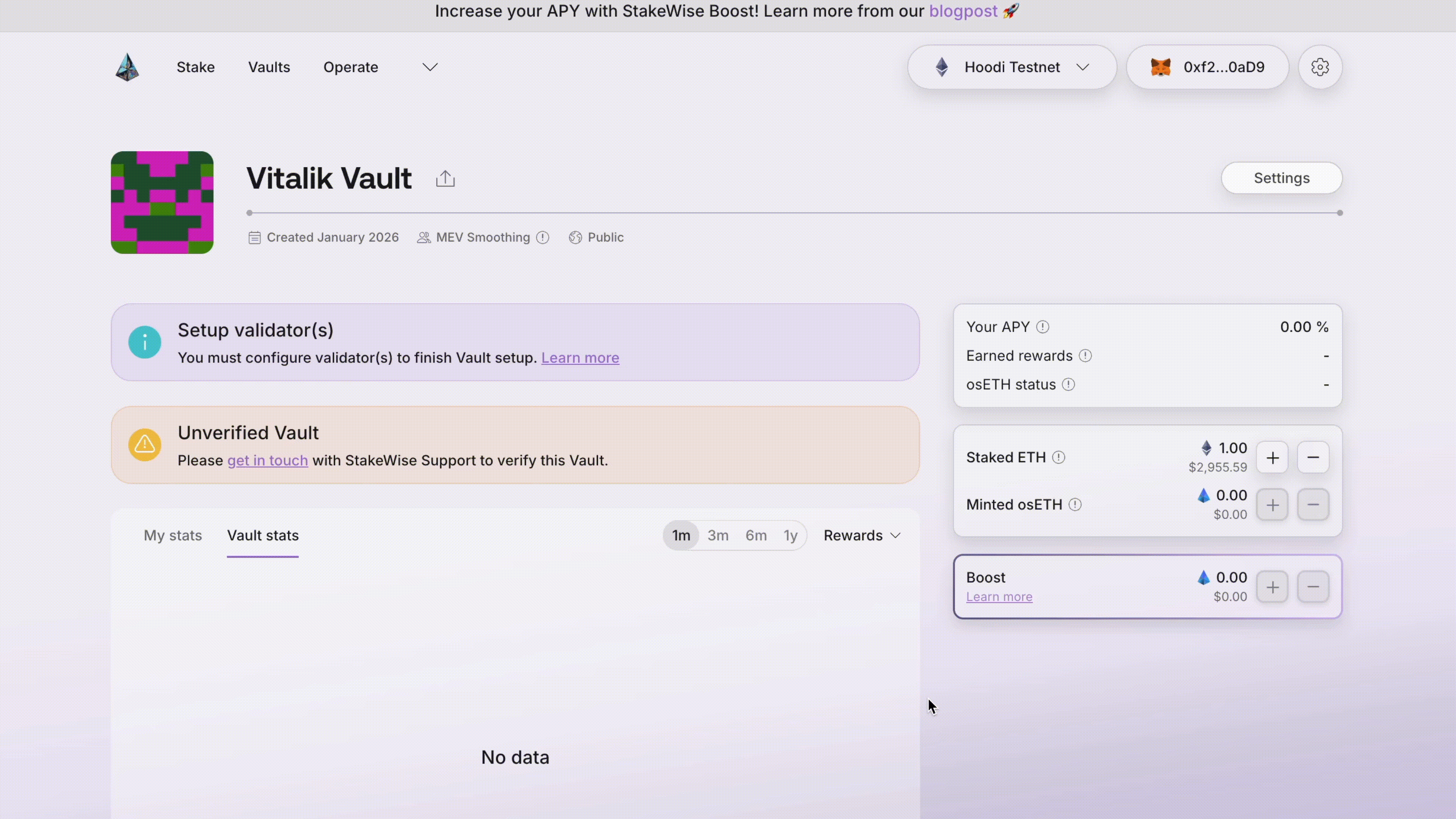
Task: Open the vault Settings button
Action: pos(1281,178)
